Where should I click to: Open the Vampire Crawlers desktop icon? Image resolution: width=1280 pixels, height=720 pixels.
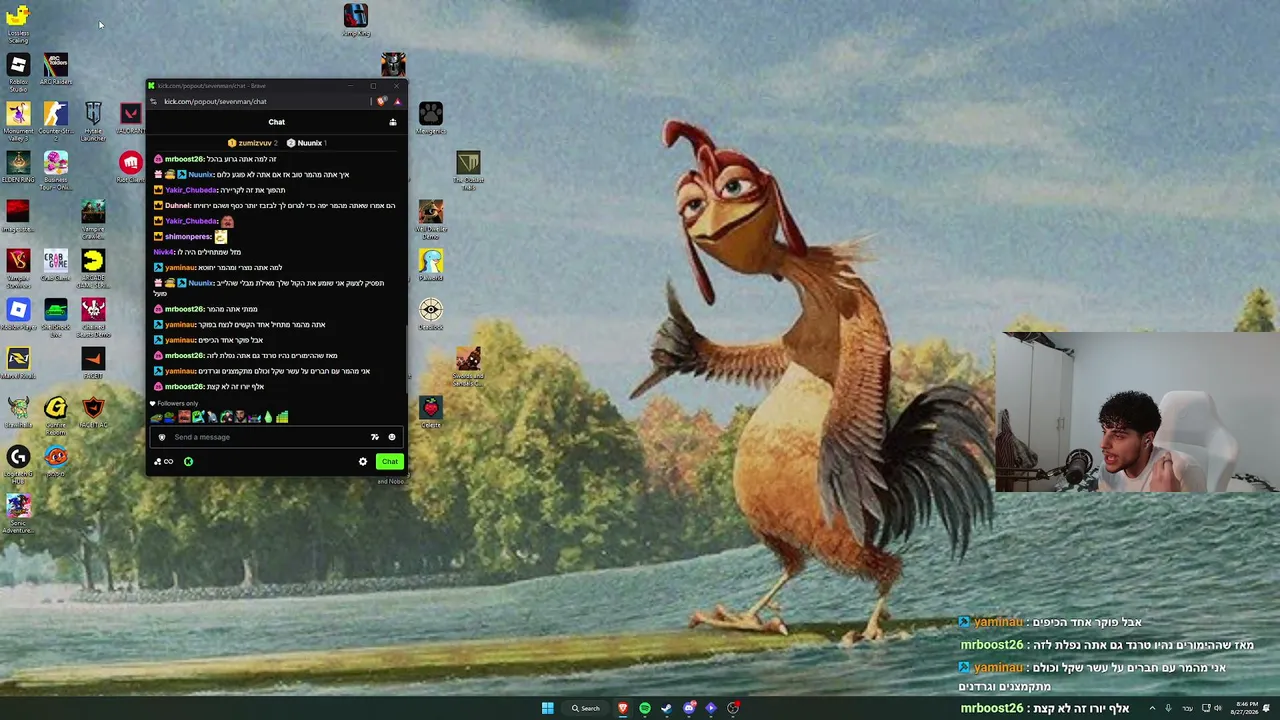[x=93, y=218]
